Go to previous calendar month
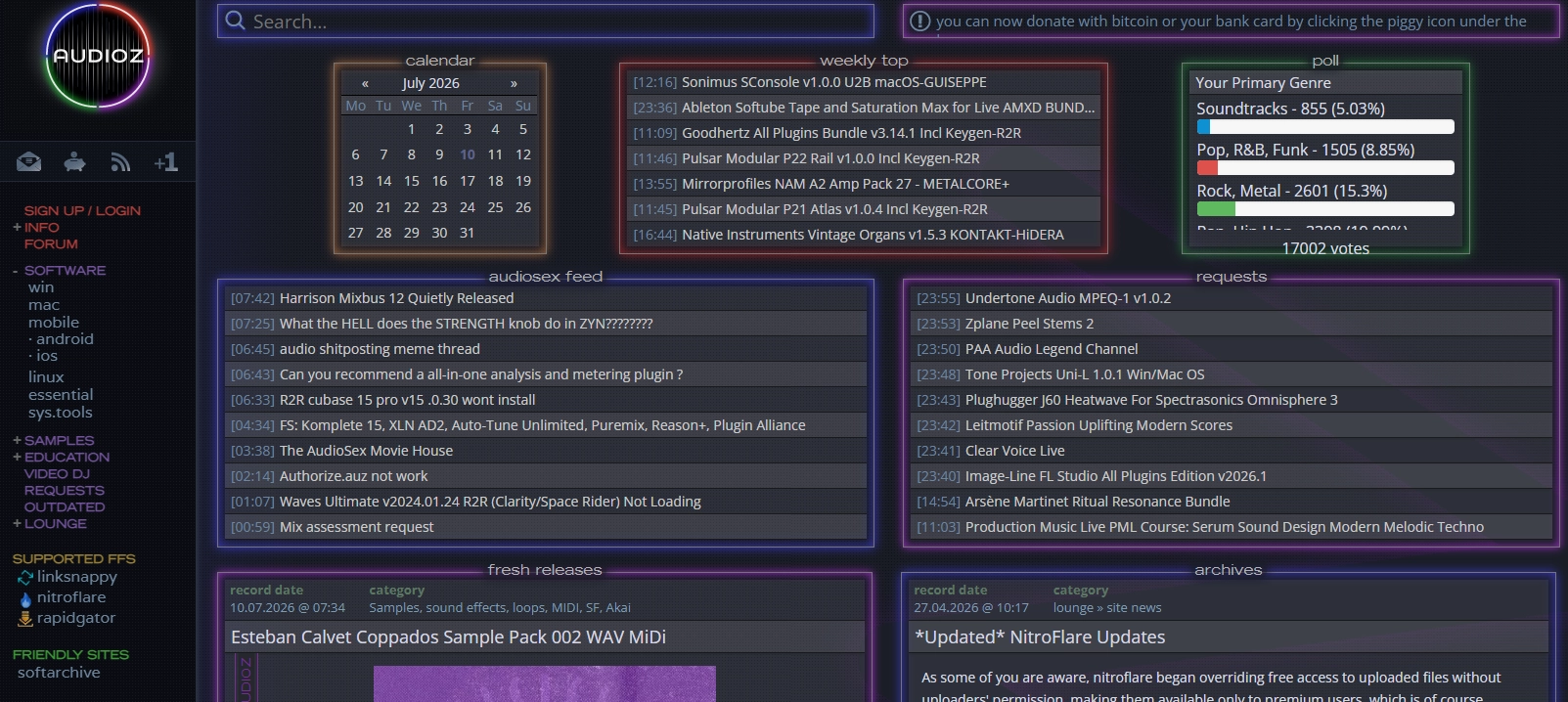Image resolution: width=1568 pixels, height=702 pixels. pyautogui.click(x=365, y=83)
